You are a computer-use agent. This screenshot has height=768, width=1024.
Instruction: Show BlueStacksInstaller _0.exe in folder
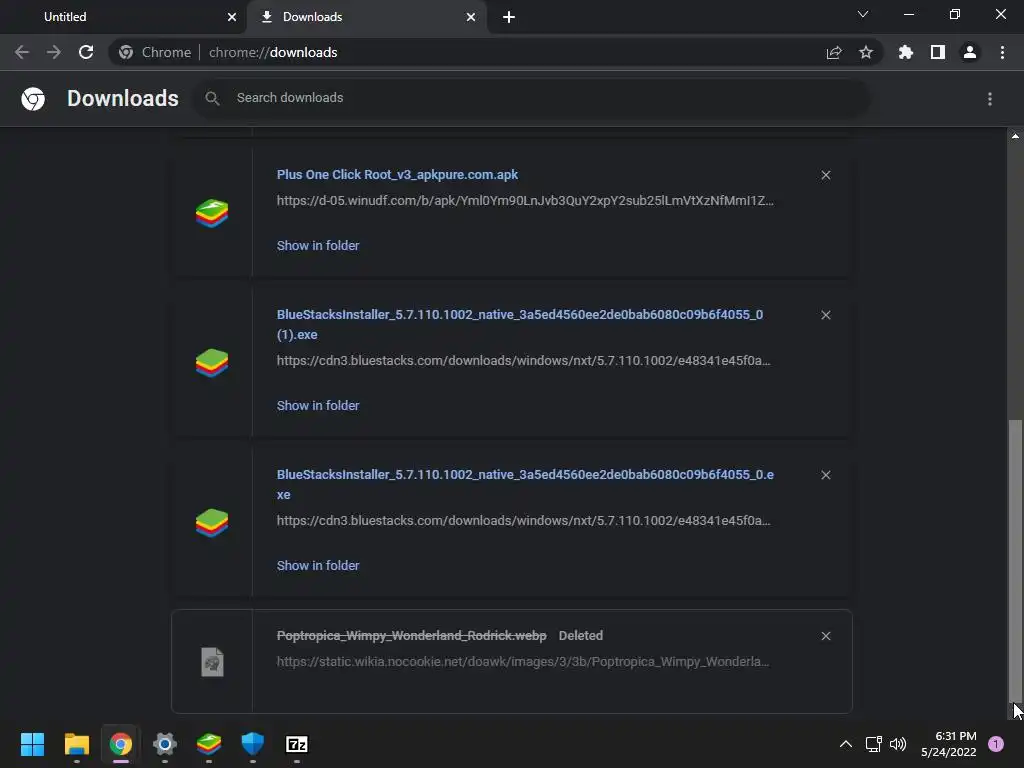click(x=318, y=566)
